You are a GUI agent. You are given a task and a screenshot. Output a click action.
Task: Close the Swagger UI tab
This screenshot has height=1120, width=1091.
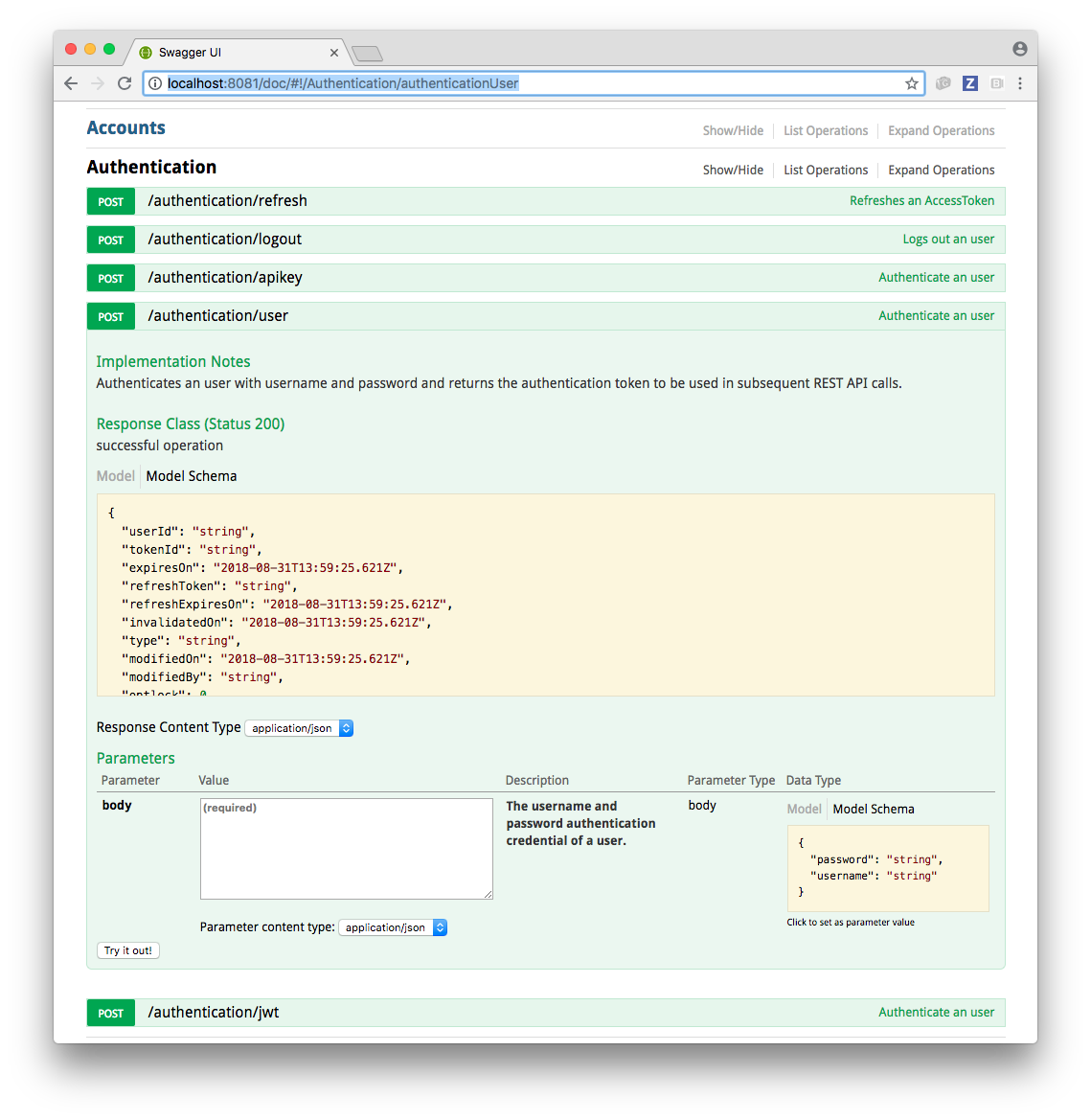pyautogui.click(x=333, y=53)
